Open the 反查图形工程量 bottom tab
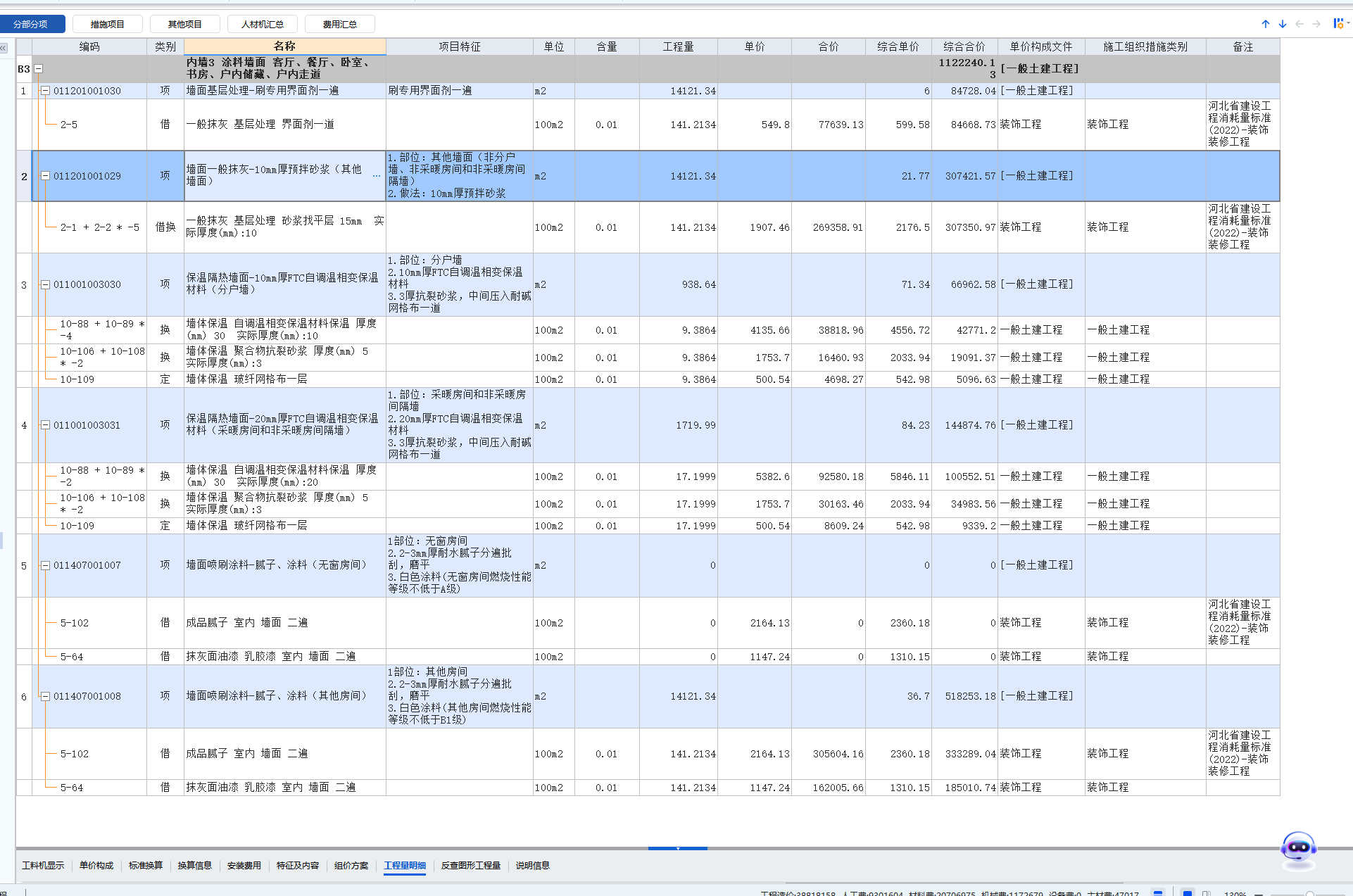This screenshot has height=896, width=1353. [470, 865]
